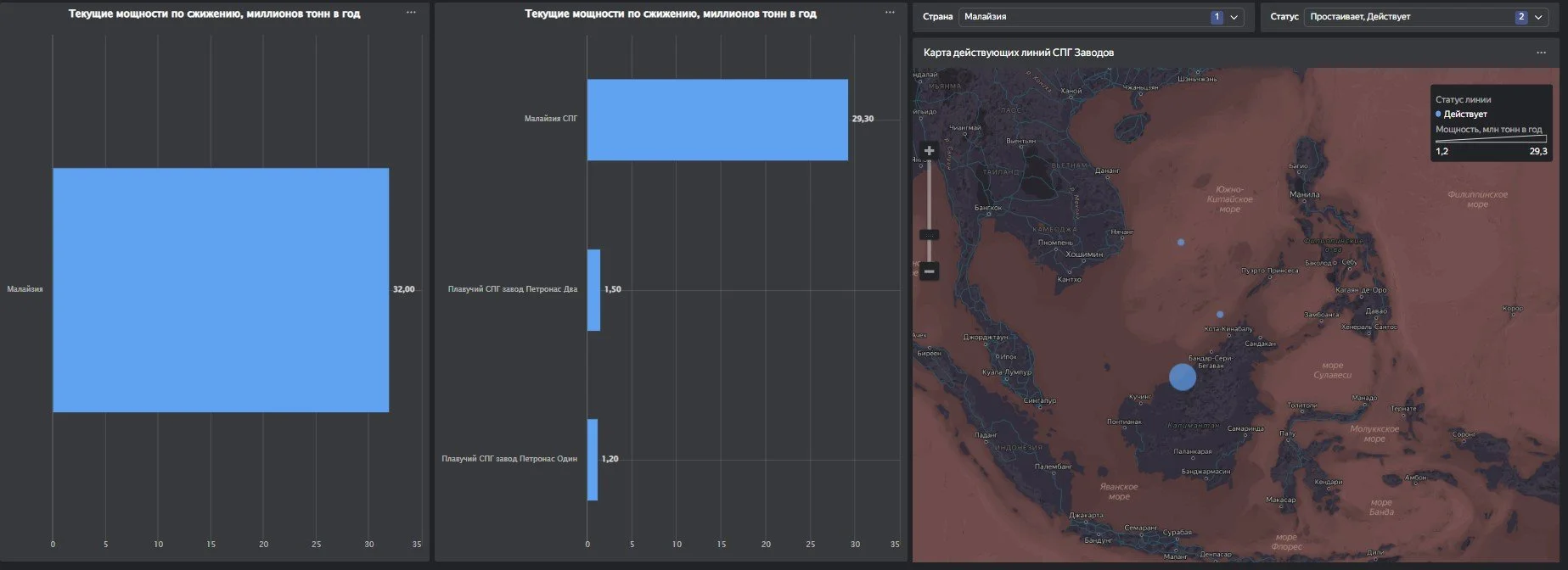Select the Плавучий СПГ завод Петронас Два bar
This screenshot has width=1568, height=570.
pos(593,290)
